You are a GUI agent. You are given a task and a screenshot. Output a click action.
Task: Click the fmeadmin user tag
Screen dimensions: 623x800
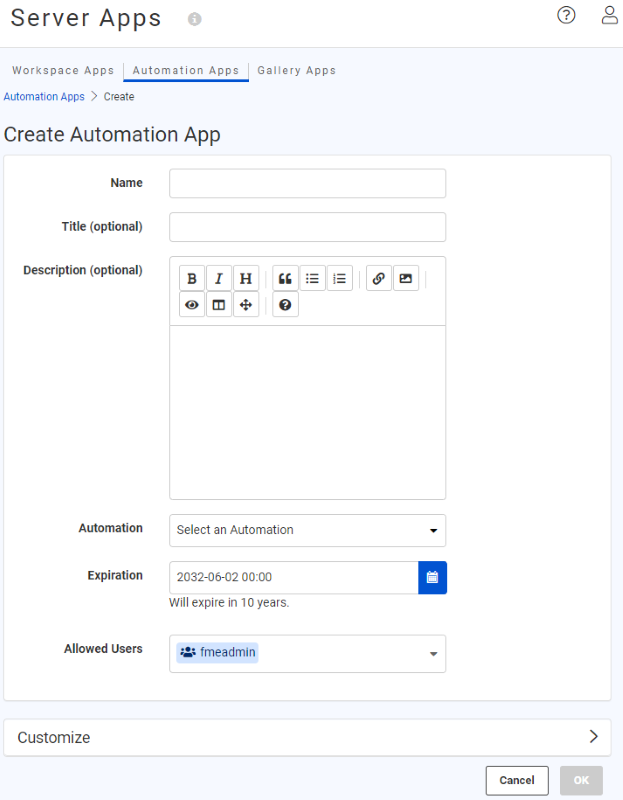coord(217,653)
